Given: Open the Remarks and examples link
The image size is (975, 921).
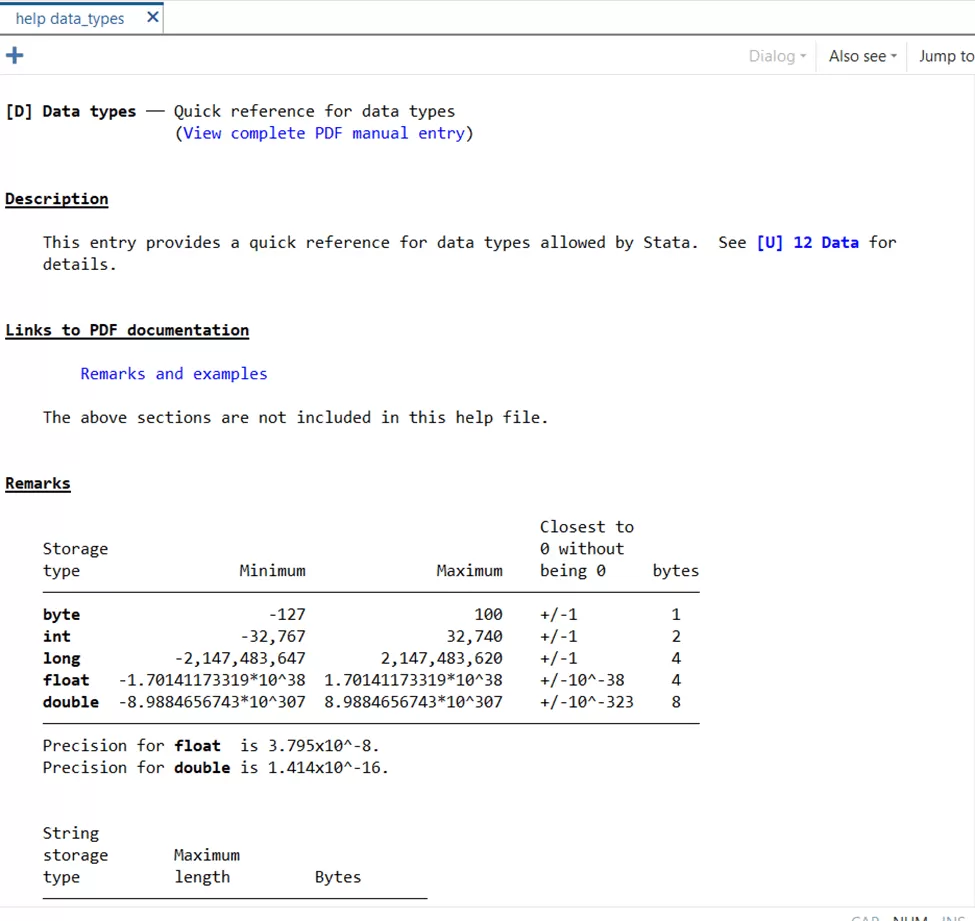Looking at the screenshot, I should [174, 374].
